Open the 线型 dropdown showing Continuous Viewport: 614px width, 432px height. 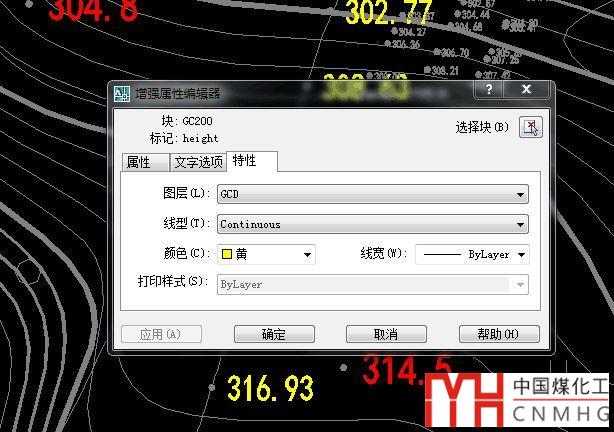coord(372,224)
